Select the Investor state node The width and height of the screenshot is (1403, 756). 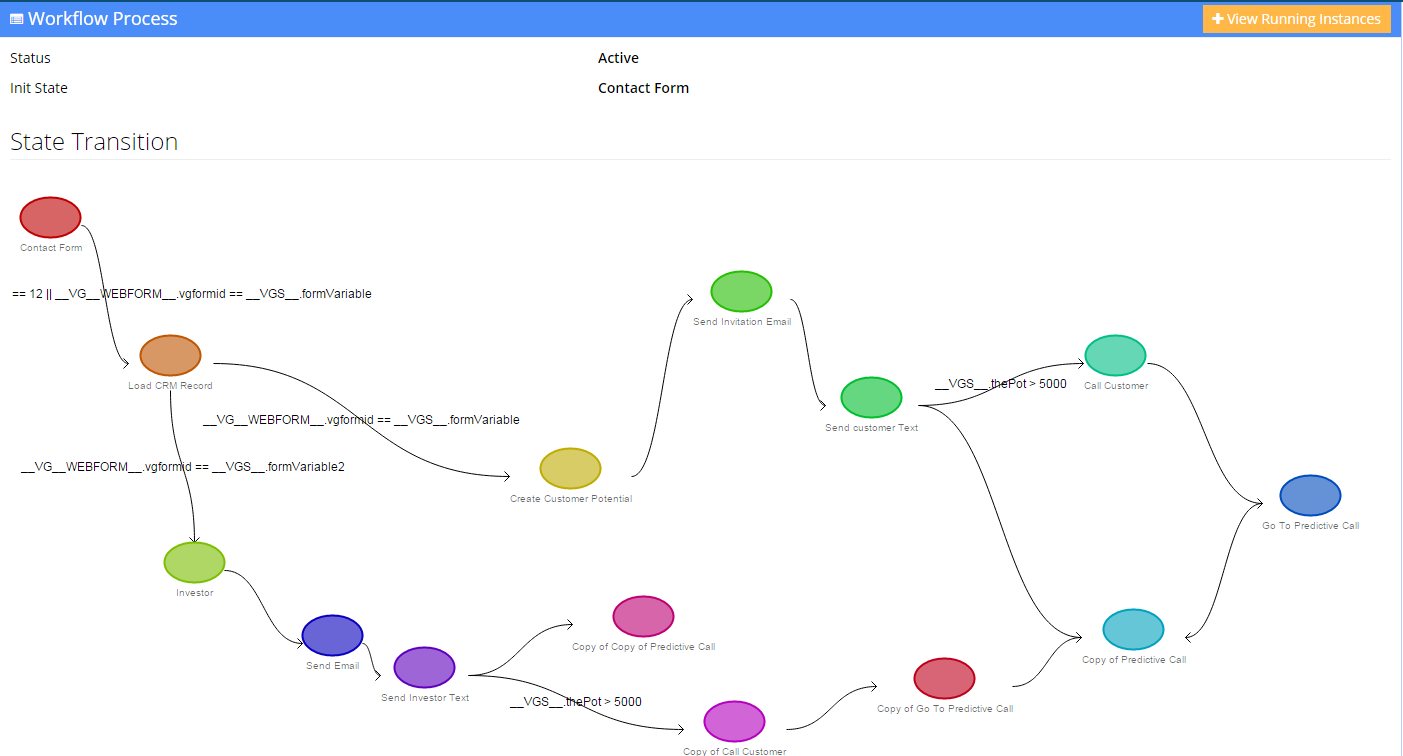coord(193,562)
